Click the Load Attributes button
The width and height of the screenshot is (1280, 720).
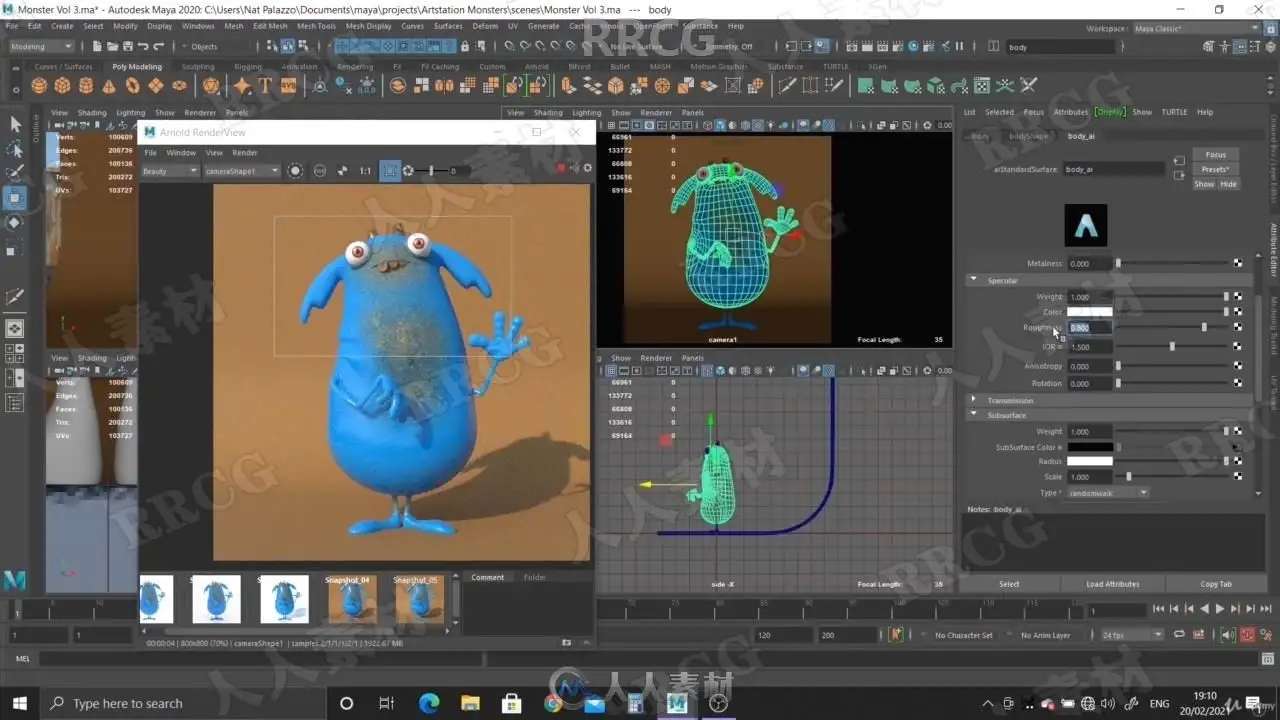point(1113,584)
